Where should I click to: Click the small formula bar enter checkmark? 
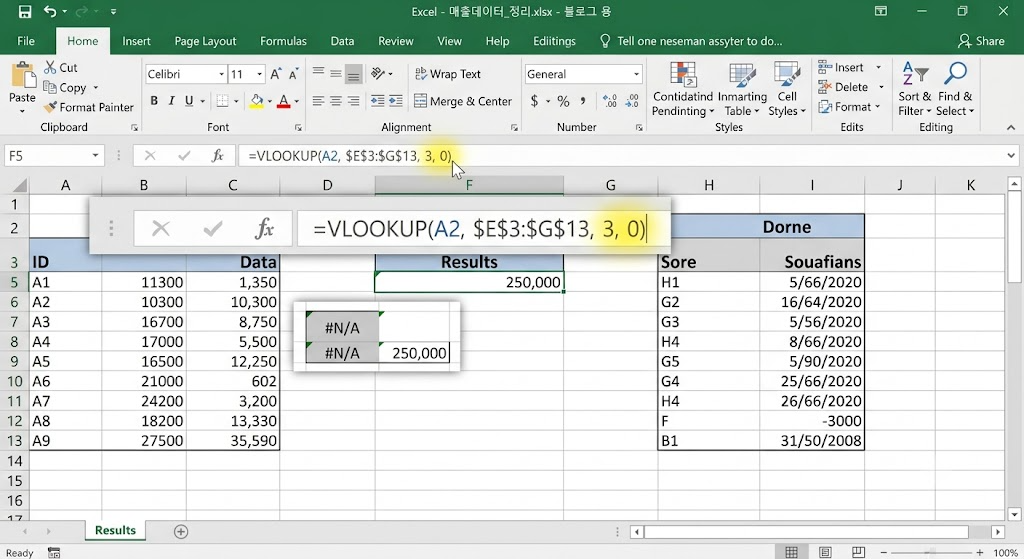tap(184, 155)
